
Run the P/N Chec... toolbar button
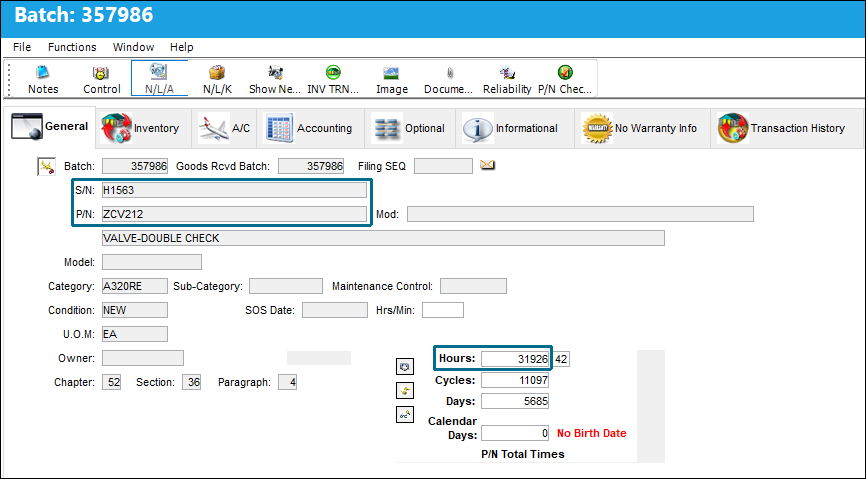pos(565,79)
